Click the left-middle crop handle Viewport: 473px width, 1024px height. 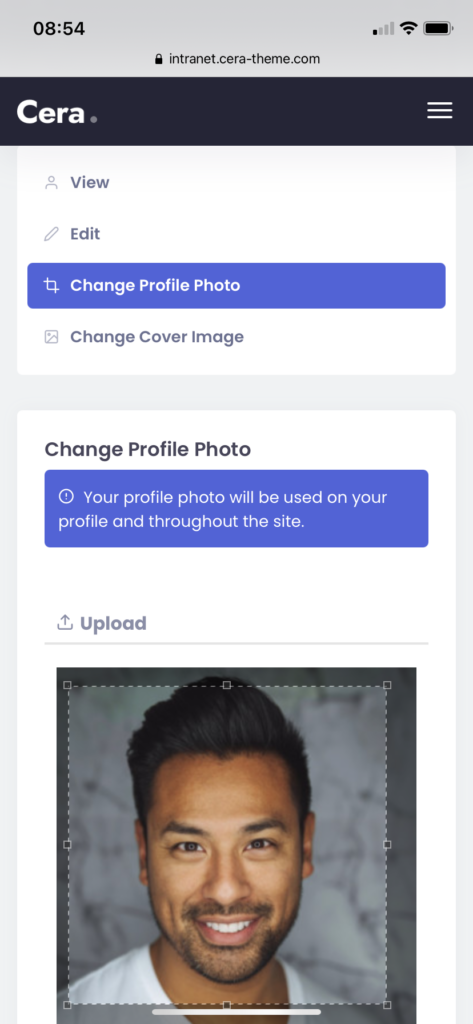pos(67,844)
